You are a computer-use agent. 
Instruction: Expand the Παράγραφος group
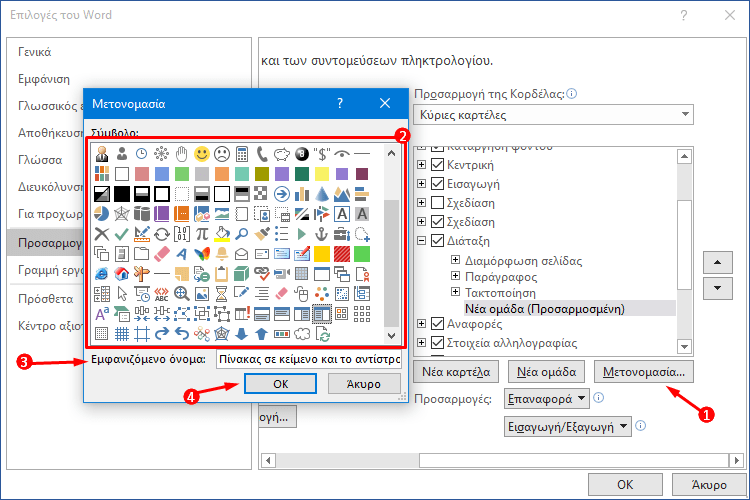(455, 276)
